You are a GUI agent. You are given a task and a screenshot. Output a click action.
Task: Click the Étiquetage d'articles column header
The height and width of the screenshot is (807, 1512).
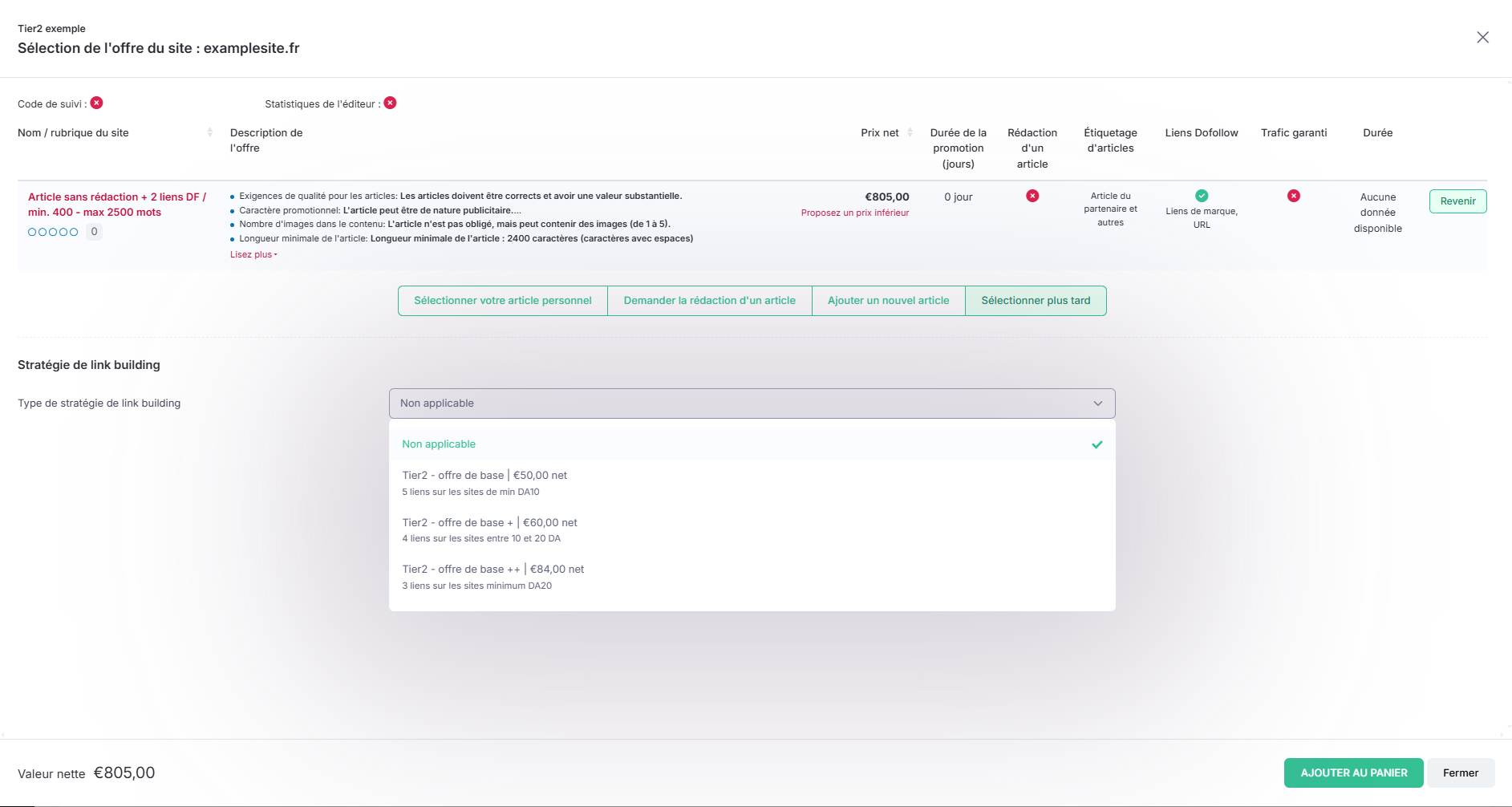pyautogui.click(x=1110, y=140)
